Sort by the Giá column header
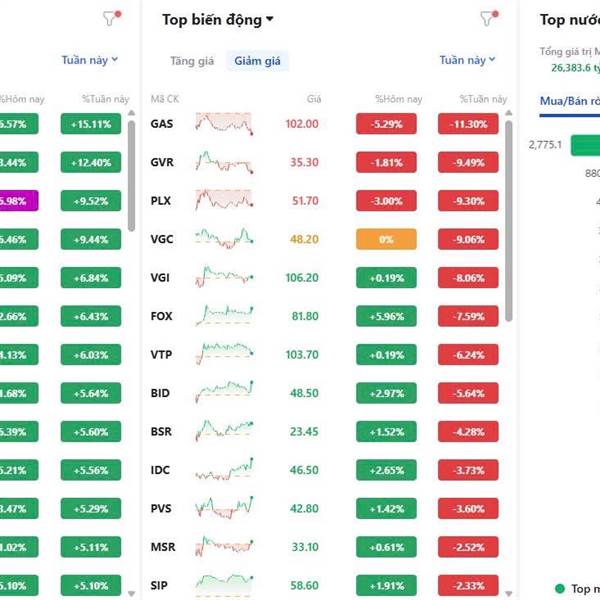600x600 pixels. tap(313, 99)
